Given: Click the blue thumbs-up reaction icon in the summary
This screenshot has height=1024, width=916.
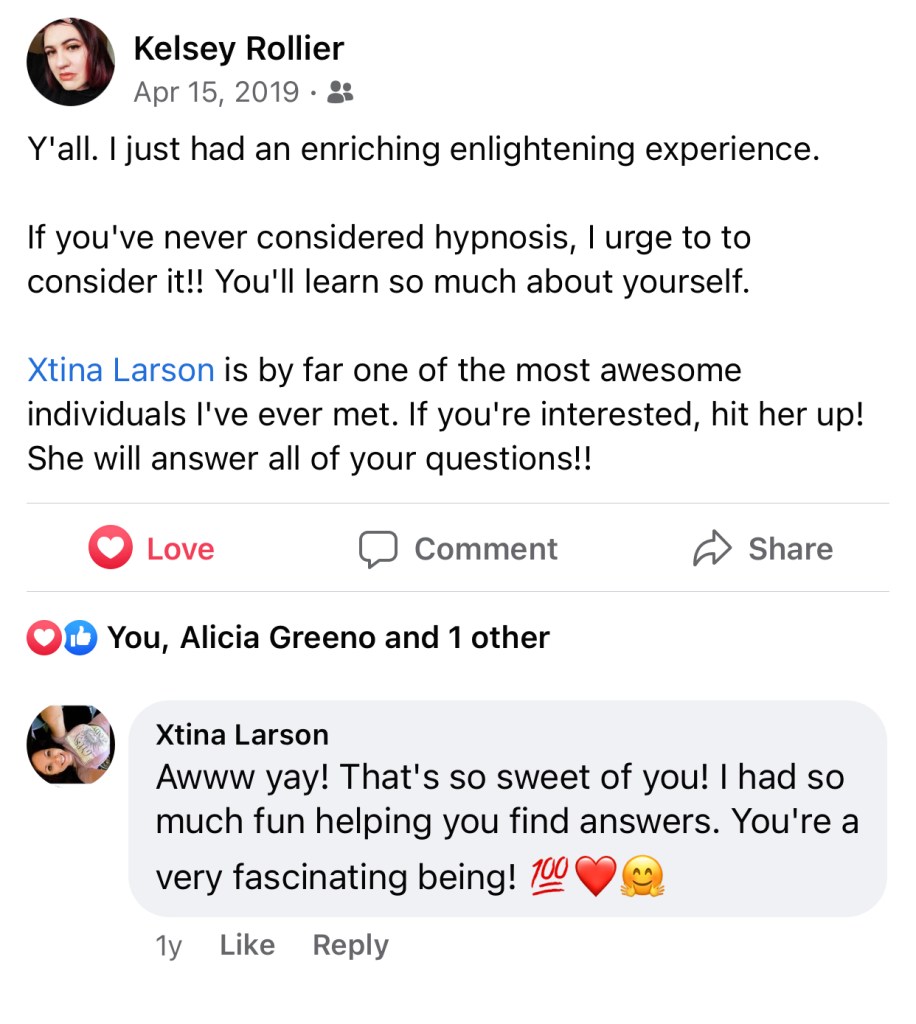Looking at the screenshot, I should point(80,637).
